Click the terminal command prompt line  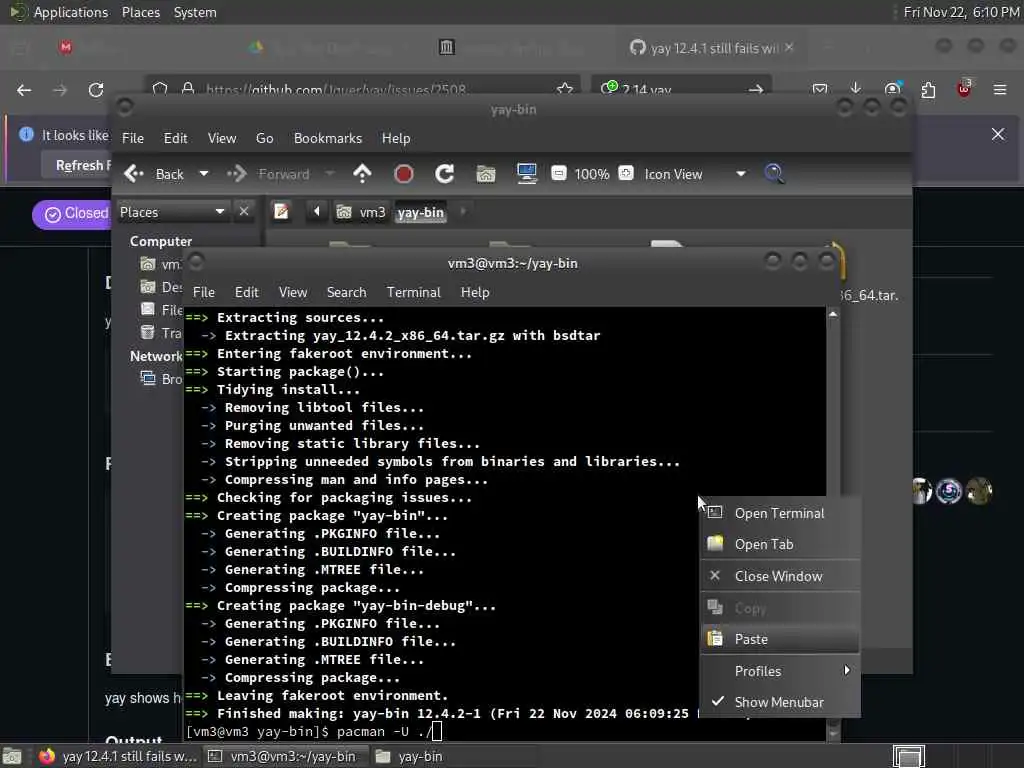pyautogui.click(x=504, y=731)
